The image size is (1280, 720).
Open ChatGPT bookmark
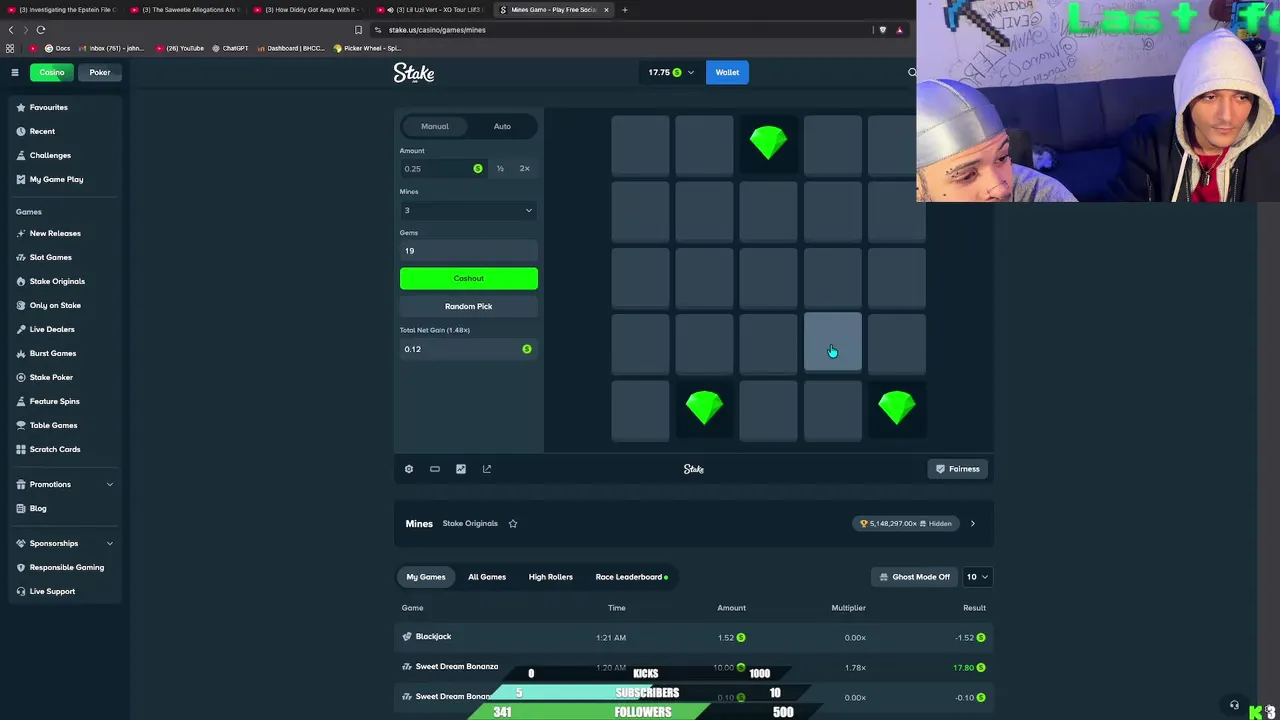click(230, 48)
